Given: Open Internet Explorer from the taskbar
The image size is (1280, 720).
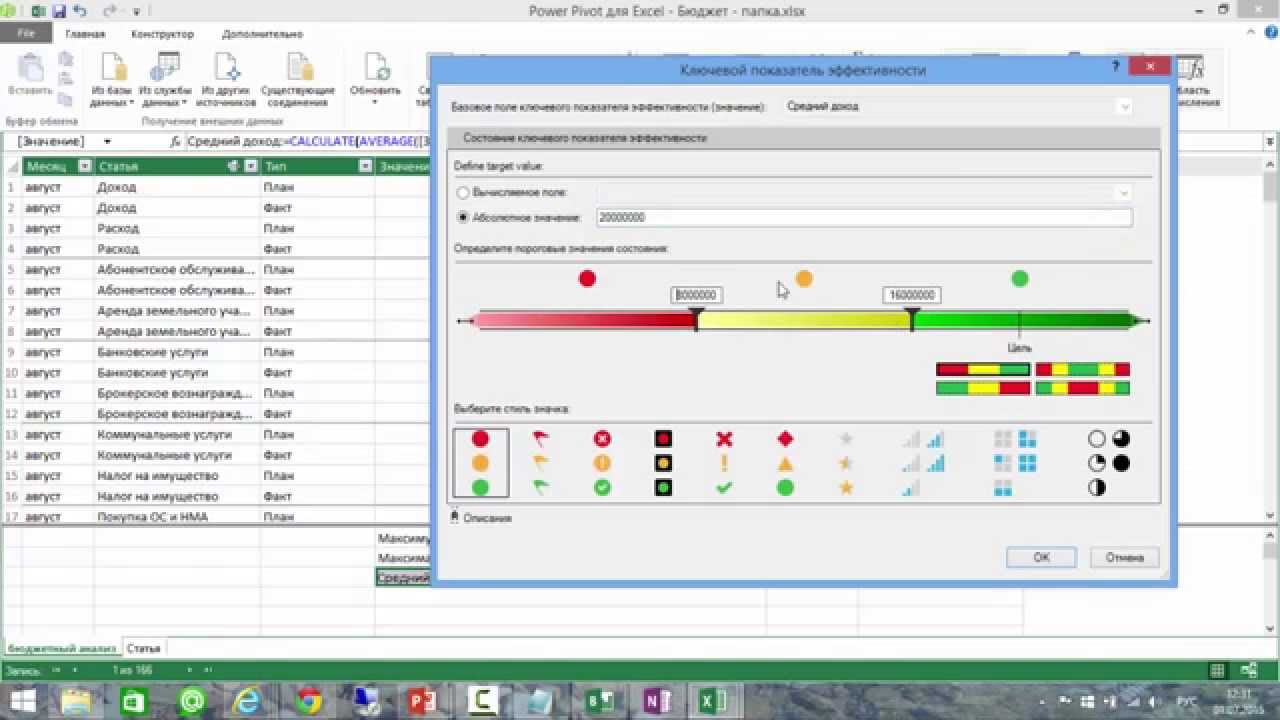Looking at the screenshot, I should coord(250,702).
